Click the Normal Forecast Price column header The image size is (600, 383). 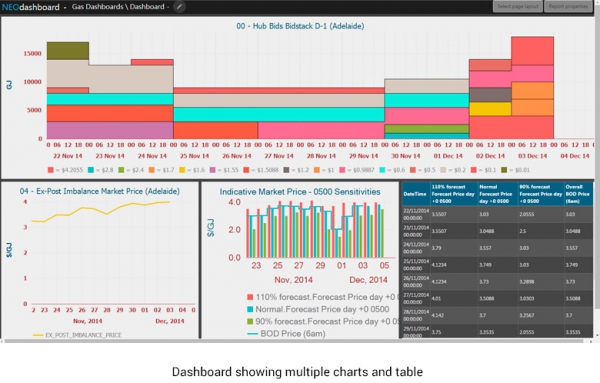(x=497, y=194)
